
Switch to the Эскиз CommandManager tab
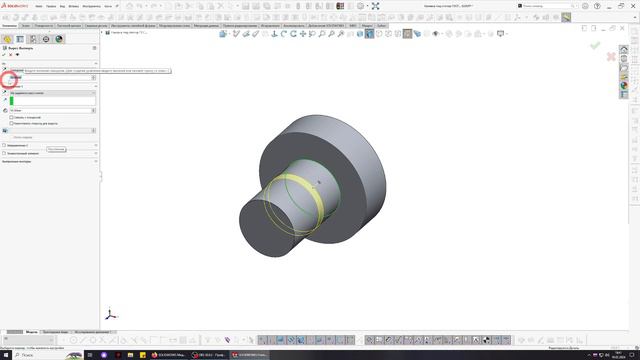[x=26, y=26]
